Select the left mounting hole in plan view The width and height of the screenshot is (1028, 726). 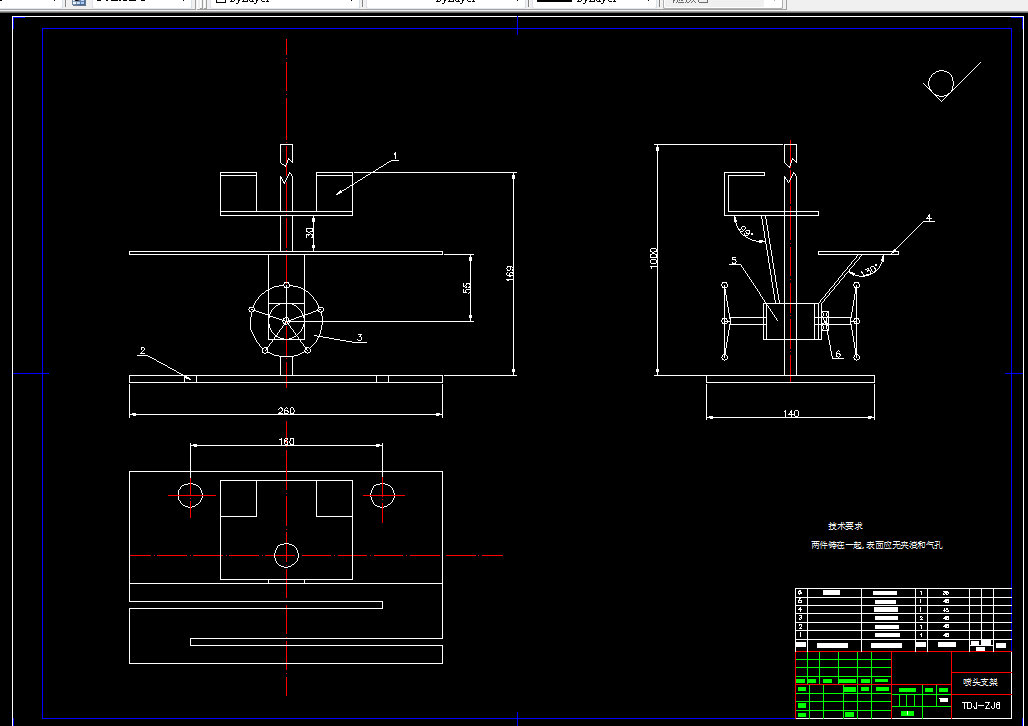[x=190, y=495]
